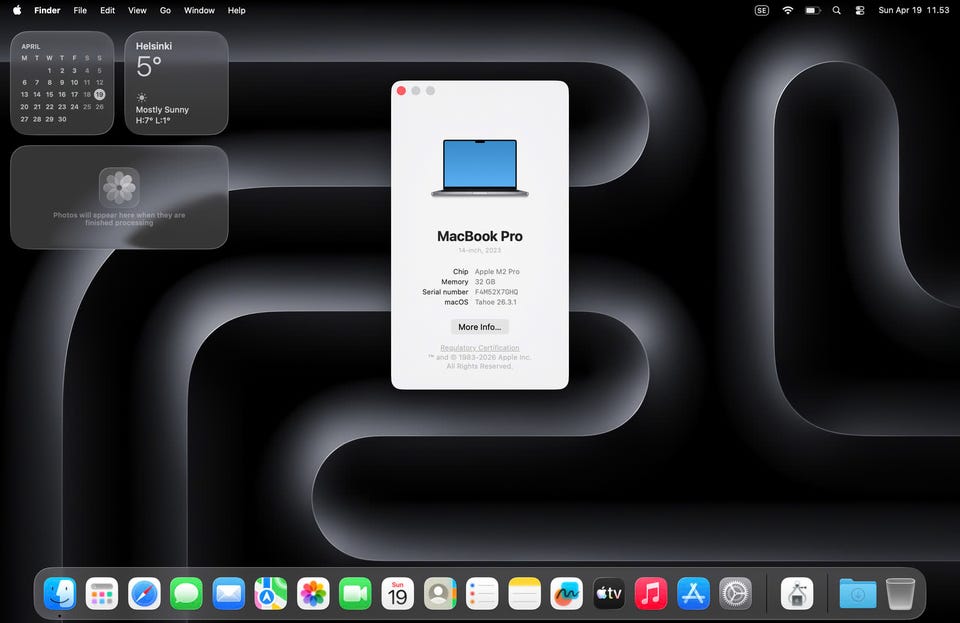Open the Finder menu

(x=47, y=10)
